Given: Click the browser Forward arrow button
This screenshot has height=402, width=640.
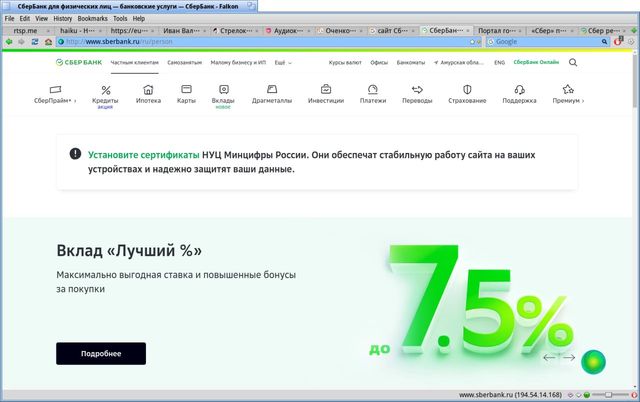Looking at the screenshot, I should [x=21, y=42].
